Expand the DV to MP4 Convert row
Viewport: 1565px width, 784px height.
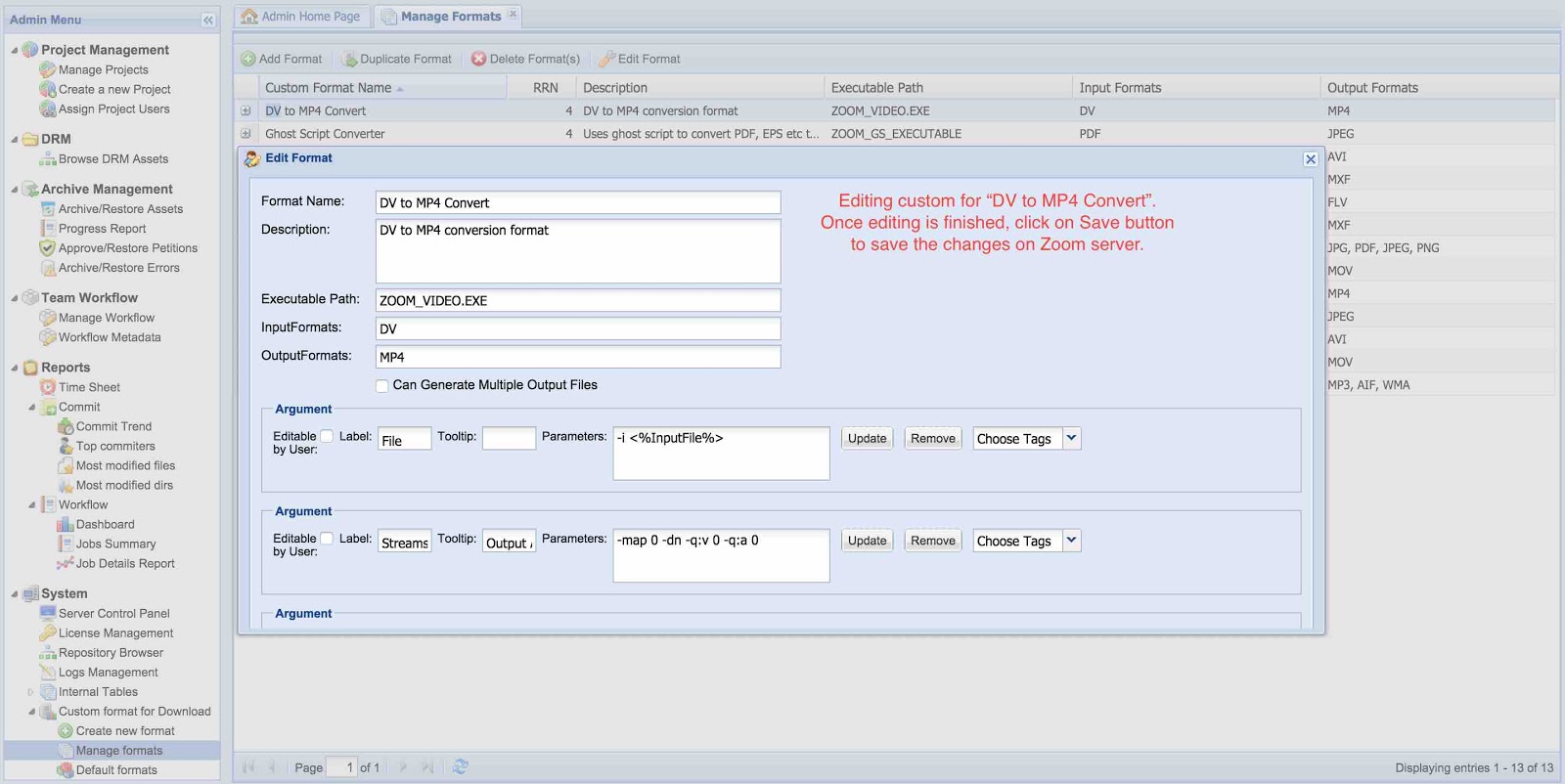click(x=246, y=110)
